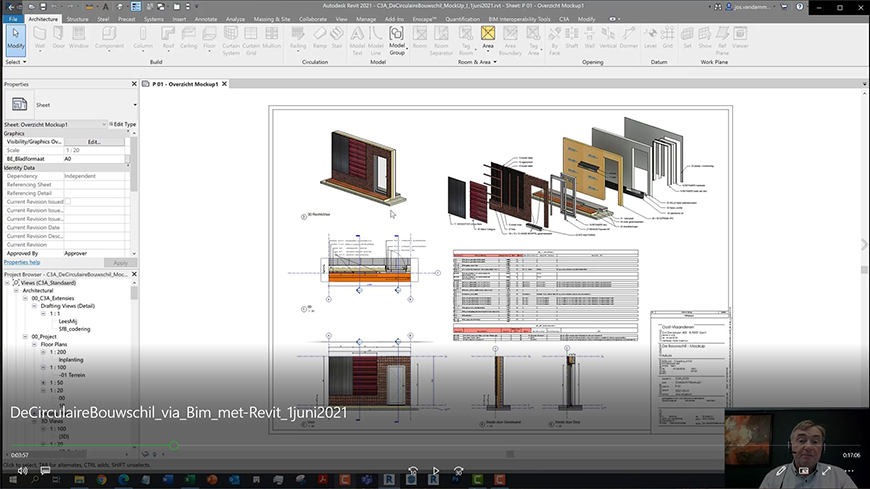Select the Level datum tool
Viewport: 870px width, 489px height.
click(650, 38)
